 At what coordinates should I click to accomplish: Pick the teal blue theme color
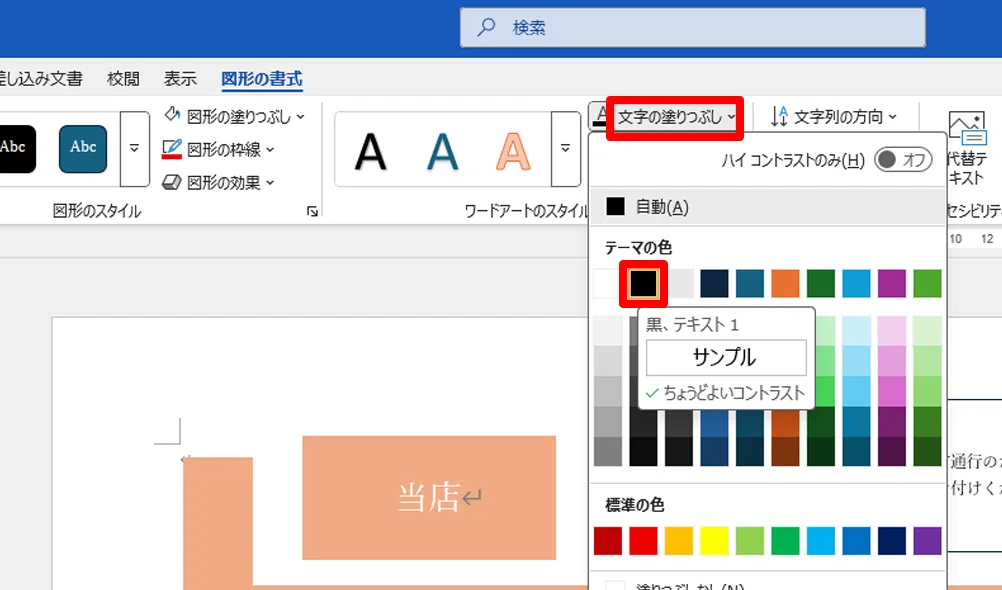pos(750,284)
